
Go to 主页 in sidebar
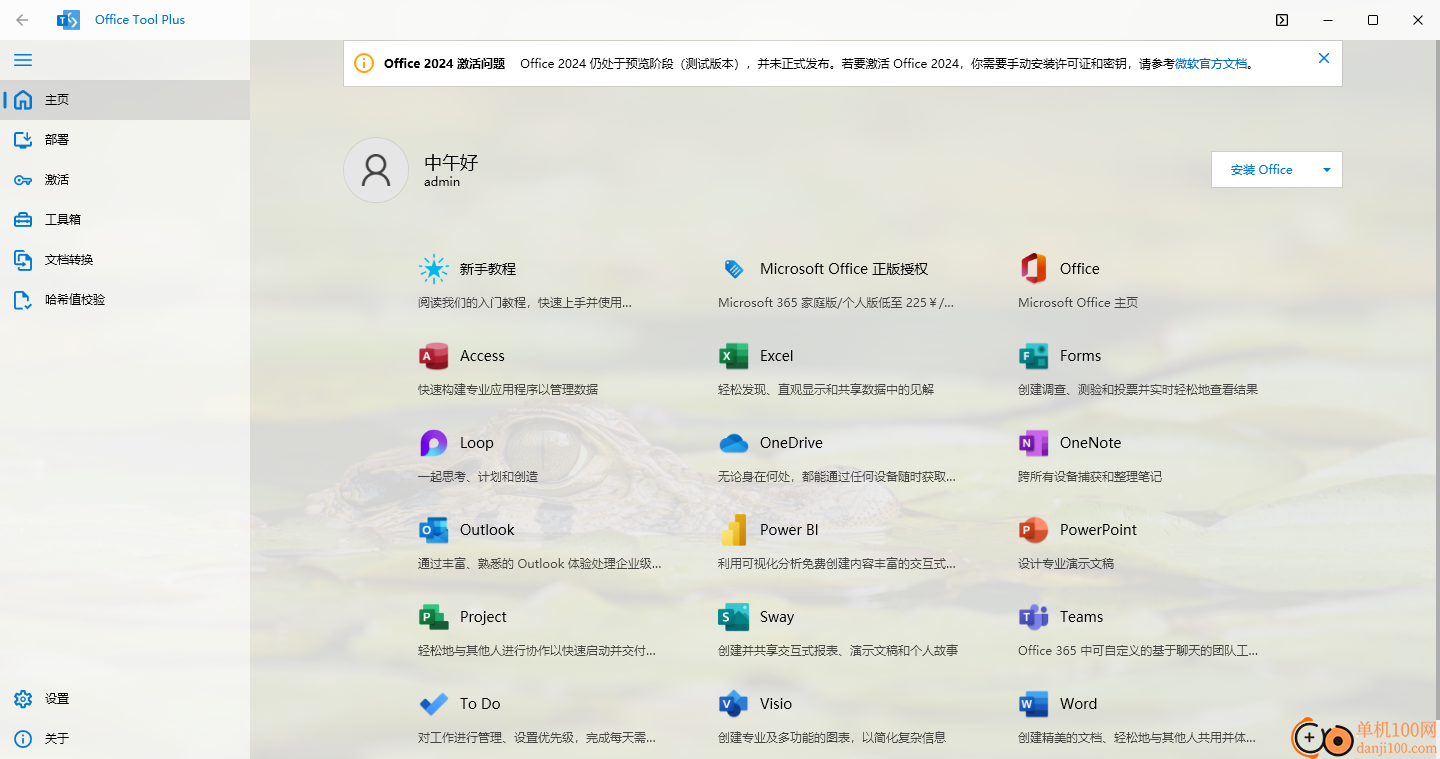pyautogui.click(x=125, y=100)
